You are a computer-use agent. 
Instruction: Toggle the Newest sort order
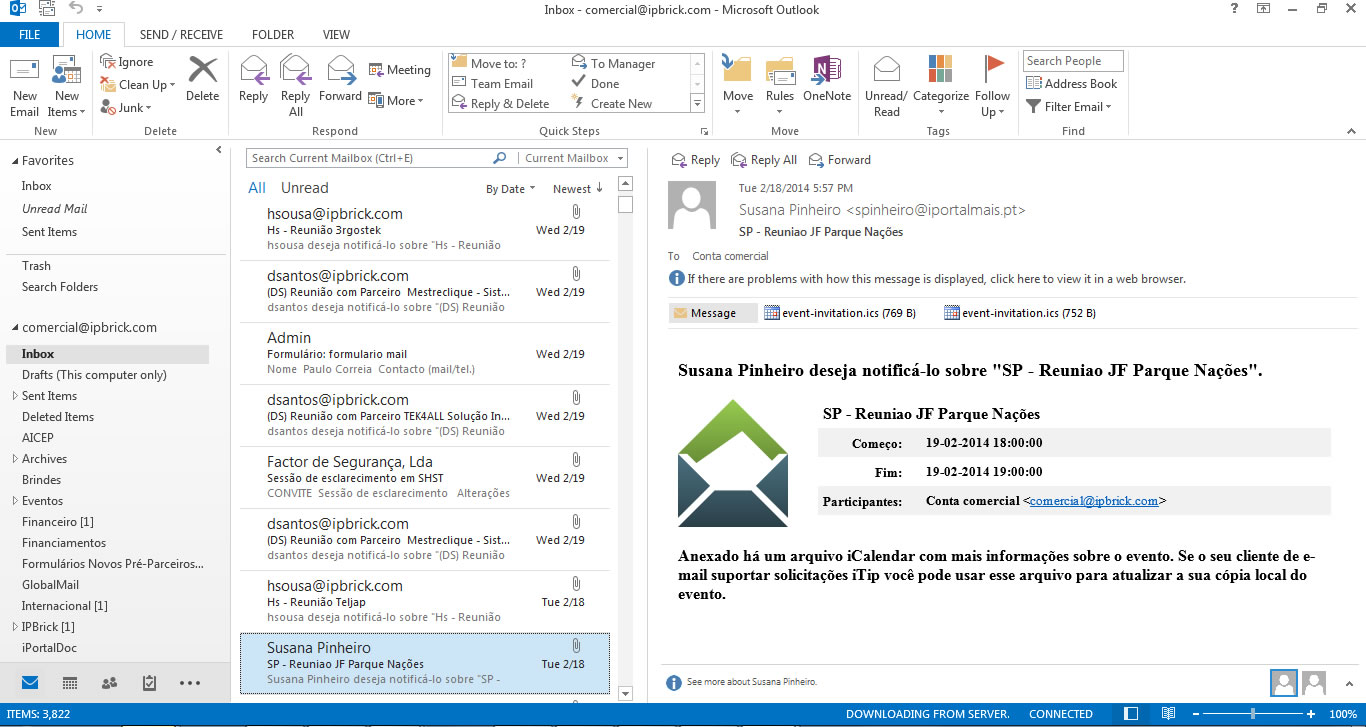[x=578, y=189]
